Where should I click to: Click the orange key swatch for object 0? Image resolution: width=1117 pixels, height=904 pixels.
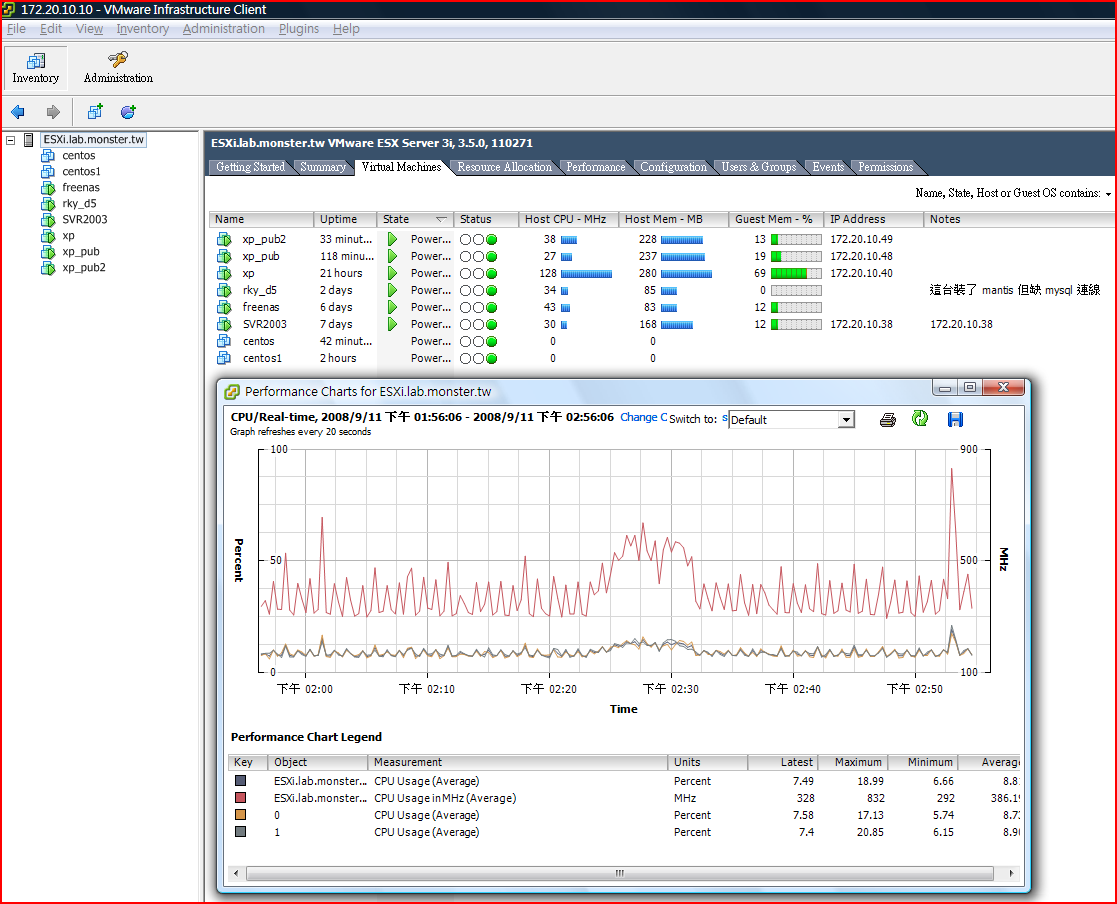click(x=241, y=815)
